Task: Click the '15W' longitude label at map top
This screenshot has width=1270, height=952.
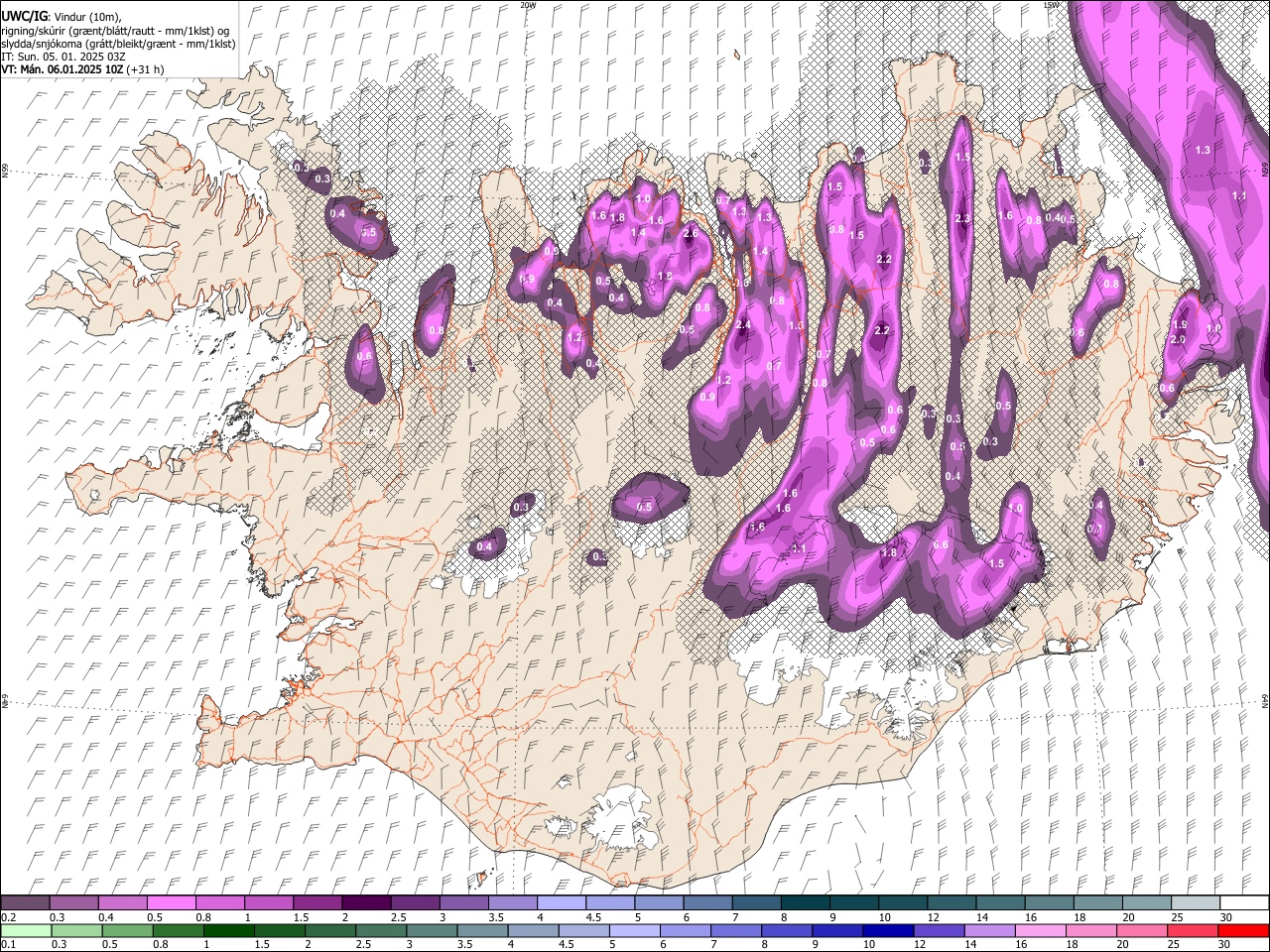Action: point(1051,5)
